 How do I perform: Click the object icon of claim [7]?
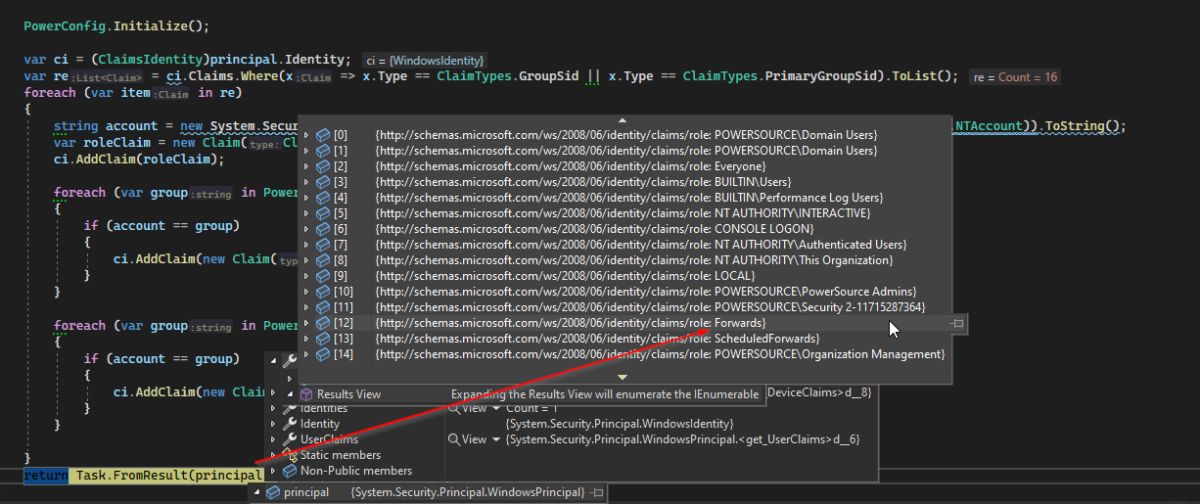[322, 244]
